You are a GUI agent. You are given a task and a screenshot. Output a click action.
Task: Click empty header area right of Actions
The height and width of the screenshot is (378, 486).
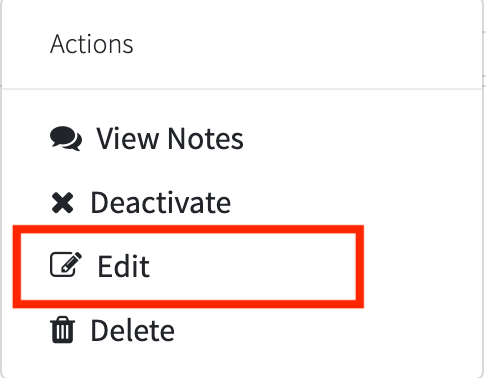coord(307,44)
